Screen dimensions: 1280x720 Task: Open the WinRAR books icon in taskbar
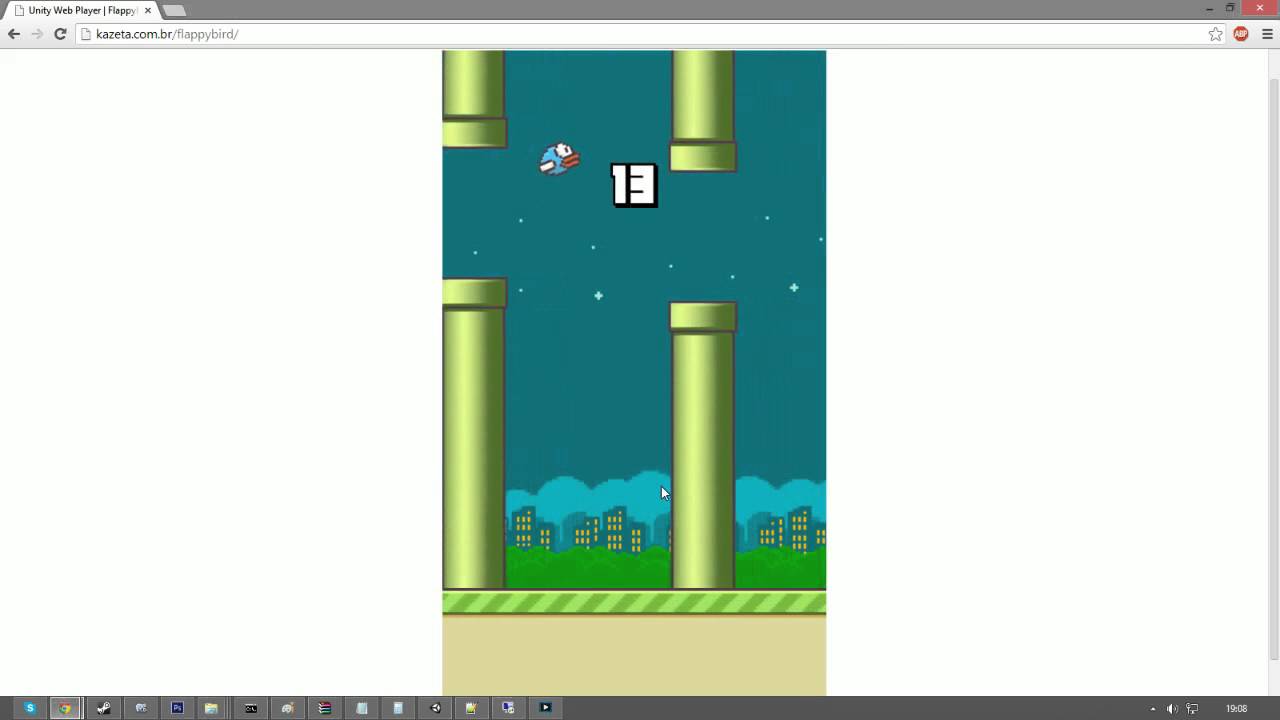click(324, 708)
